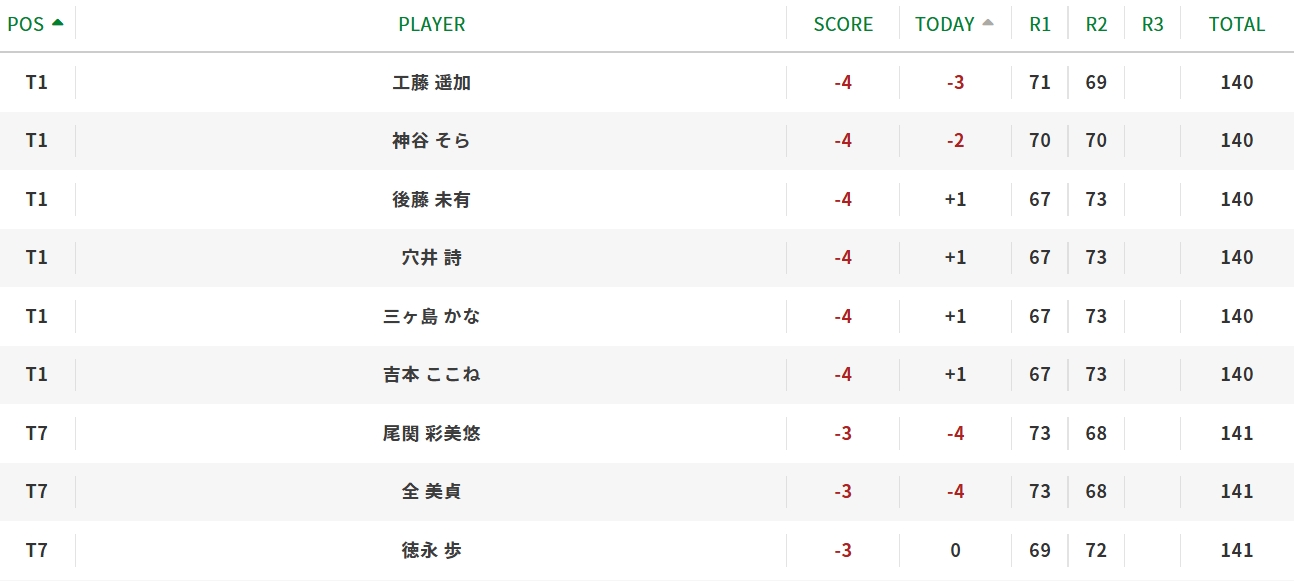Screen dimensions: 1294x581
Task: Select the 尾関 彩美悠 row name
Action: point(431,434)
